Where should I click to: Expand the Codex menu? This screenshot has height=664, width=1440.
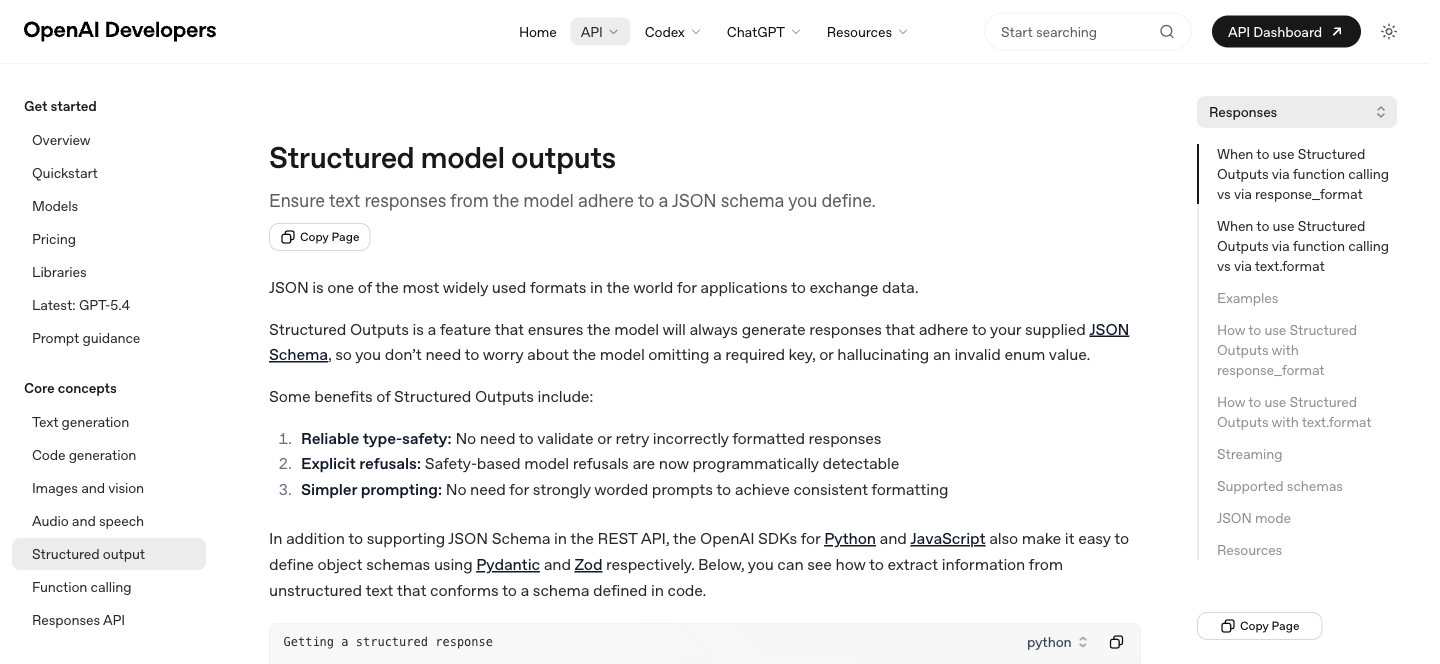click(x=673, y=32)
